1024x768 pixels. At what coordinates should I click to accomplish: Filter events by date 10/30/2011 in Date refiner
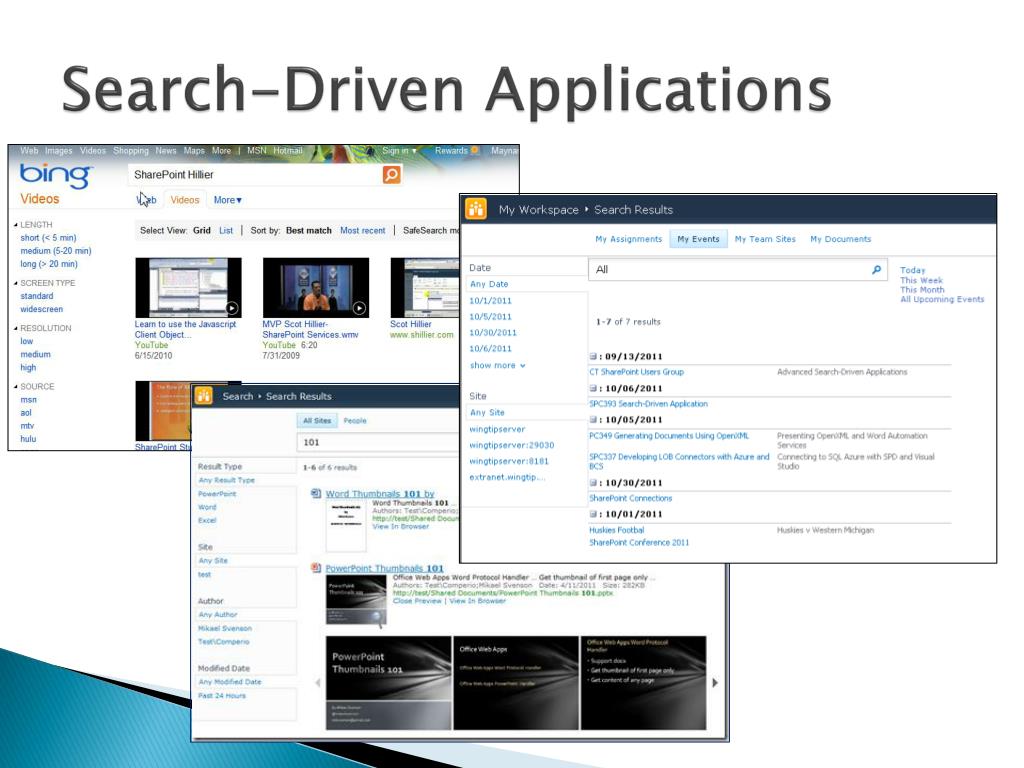tap(493, 332)
